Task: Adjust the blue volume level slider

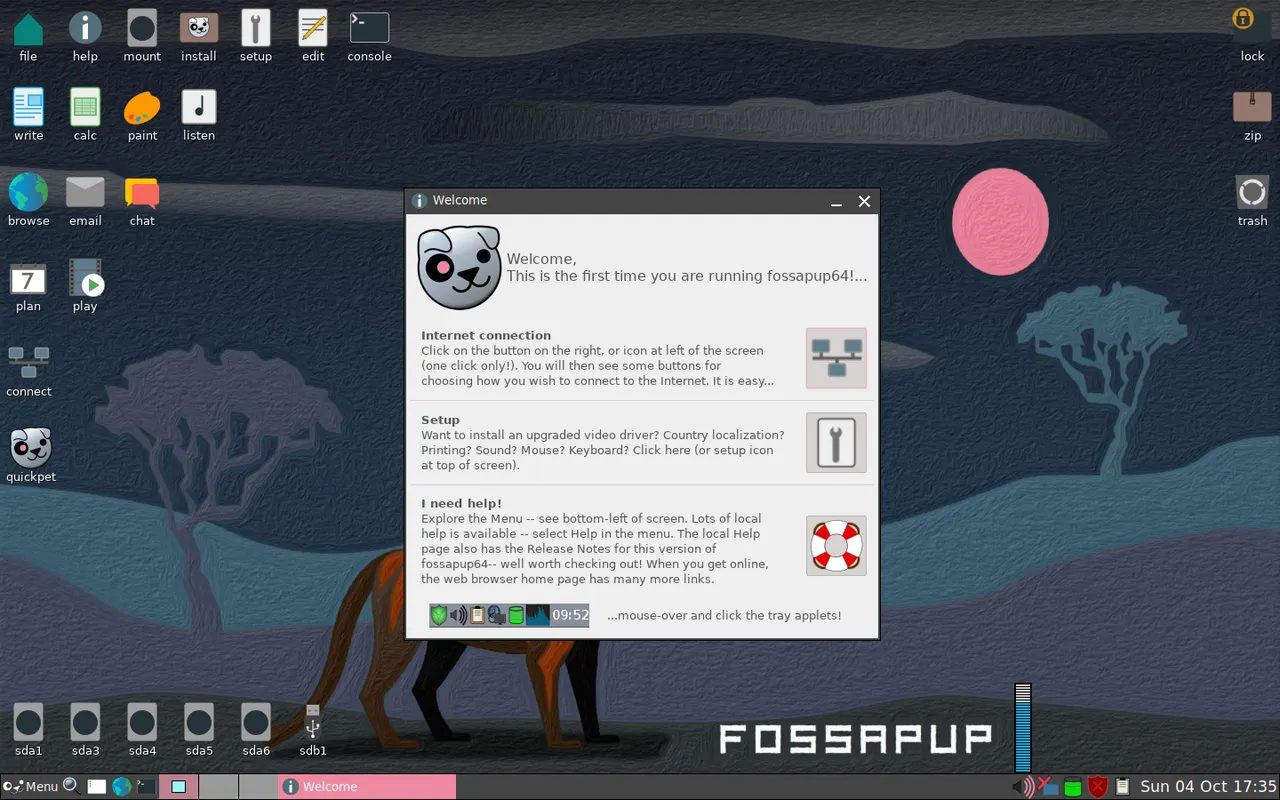Action: (1022, 728)
